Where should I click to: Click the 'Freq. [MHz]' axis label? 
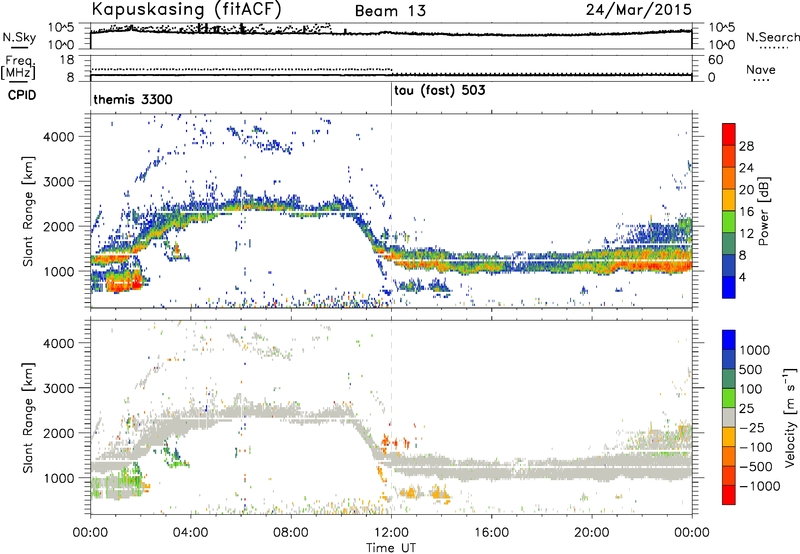point(18,68)
